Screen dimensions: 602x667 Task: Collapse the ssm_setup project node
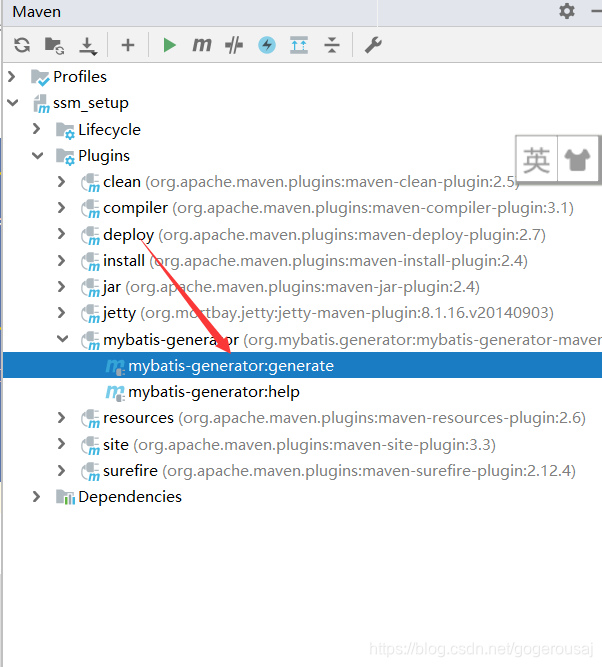13,103
